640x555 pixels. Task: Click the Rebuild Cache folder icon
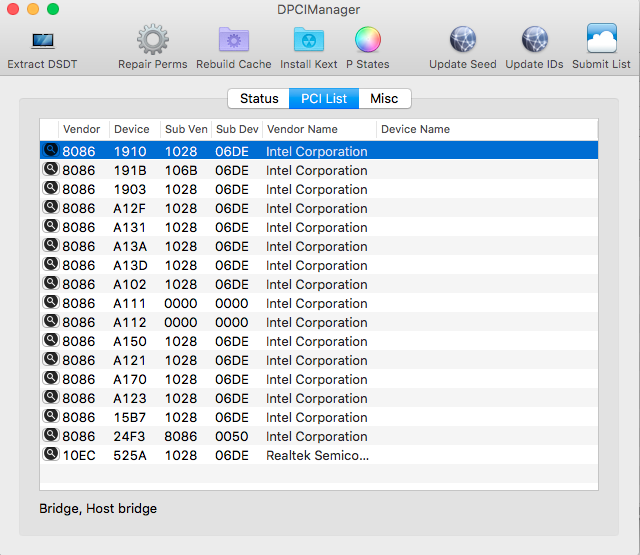pyautogui.click(x=233, y=41)
